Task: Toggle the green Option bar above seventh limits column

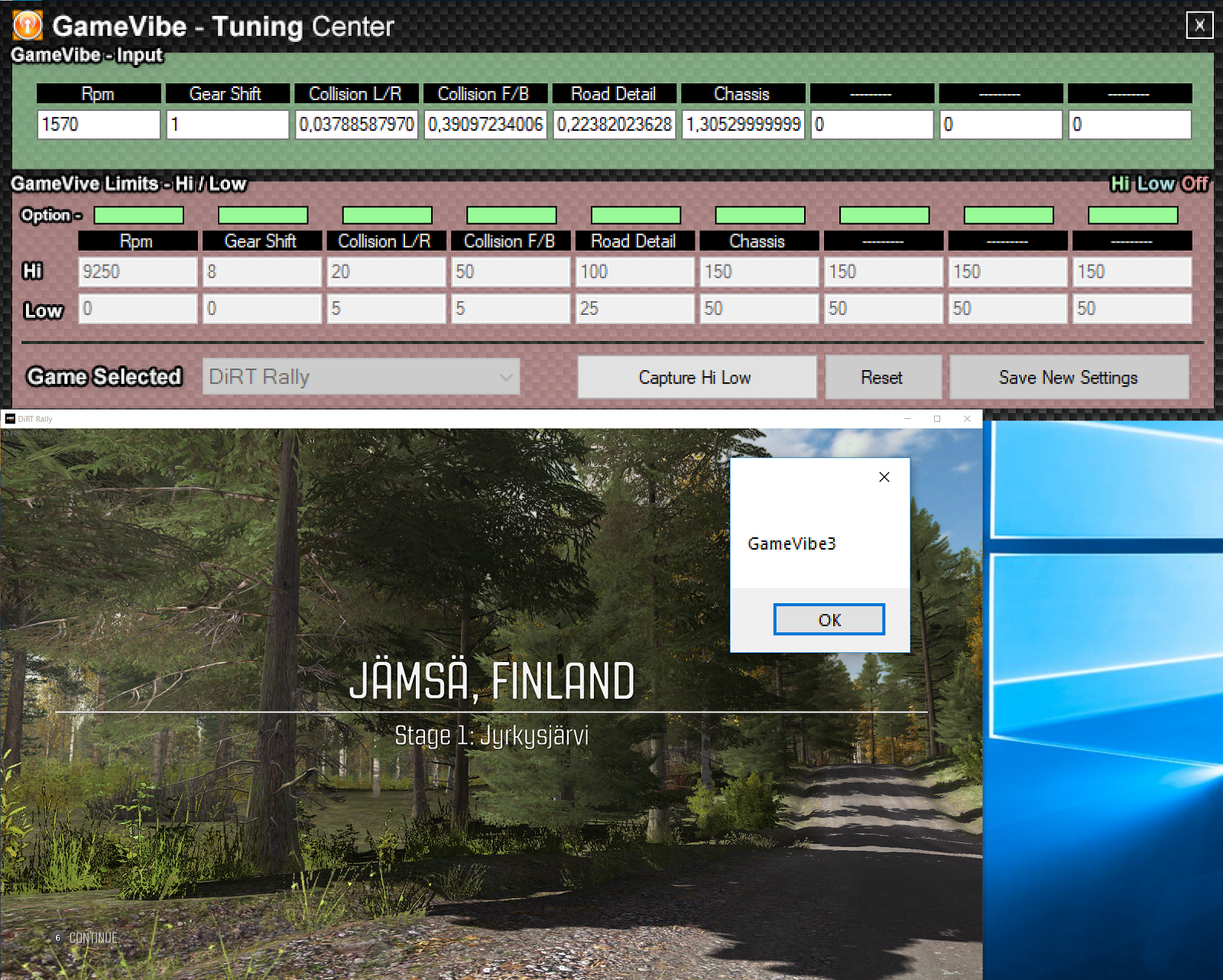Action: (884, 216)
